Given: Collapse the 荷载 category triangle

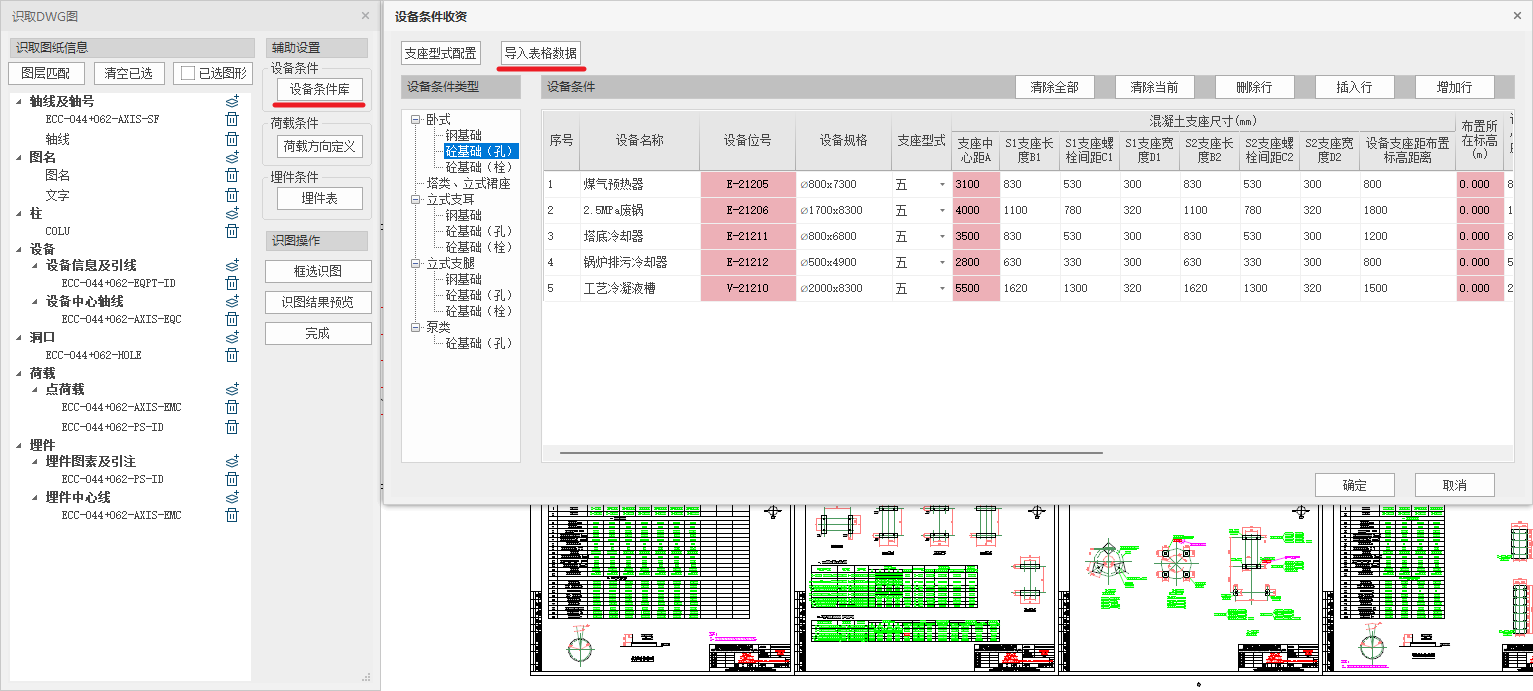Looking at the screenshot, I should pyautogui.click(x=19, y=373).
